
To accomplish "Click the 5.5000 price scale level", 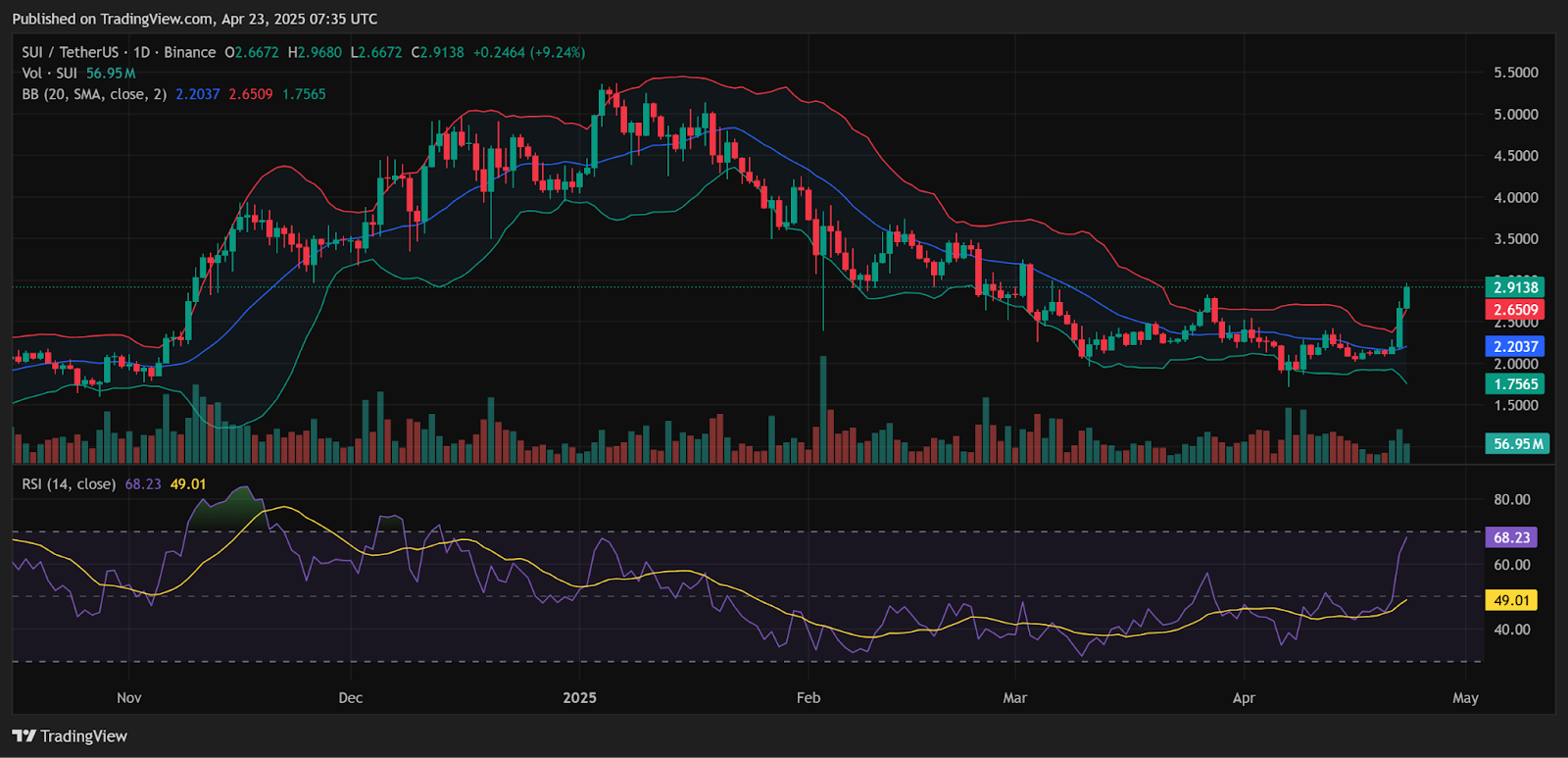I will tap(1515, 73).
